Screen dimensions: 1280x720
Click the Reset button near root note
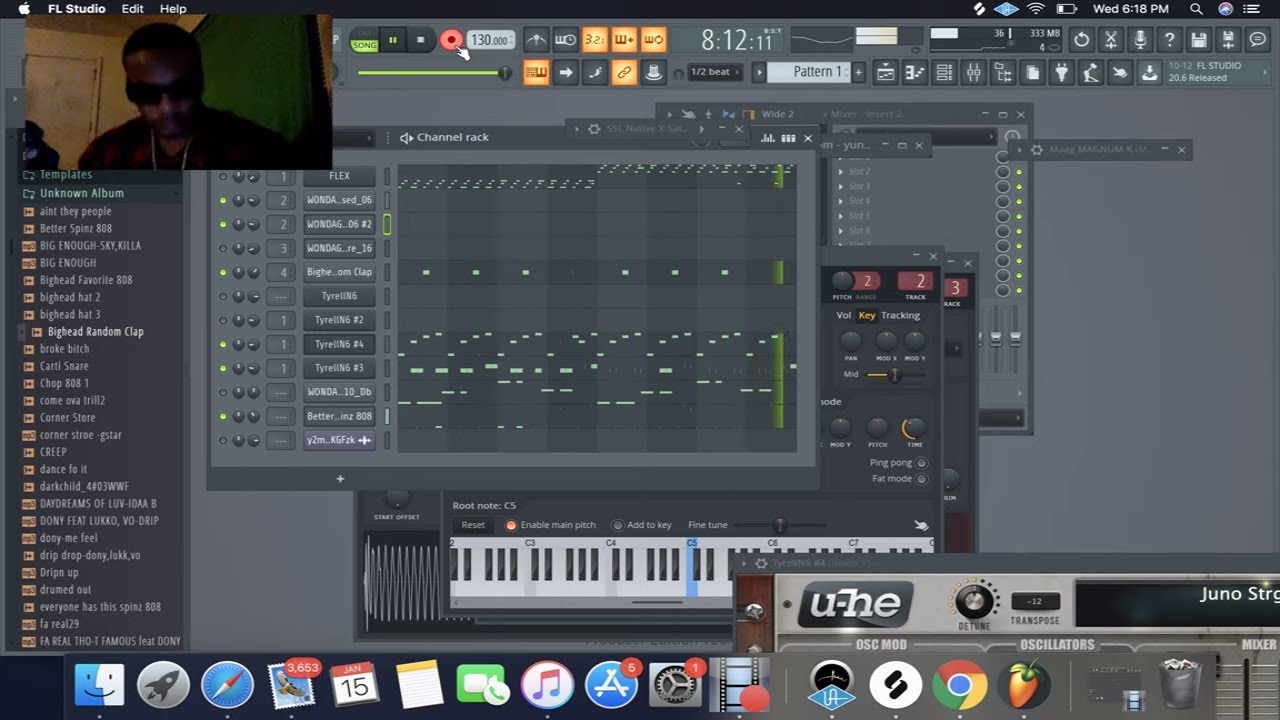click(x=473, y=525)
